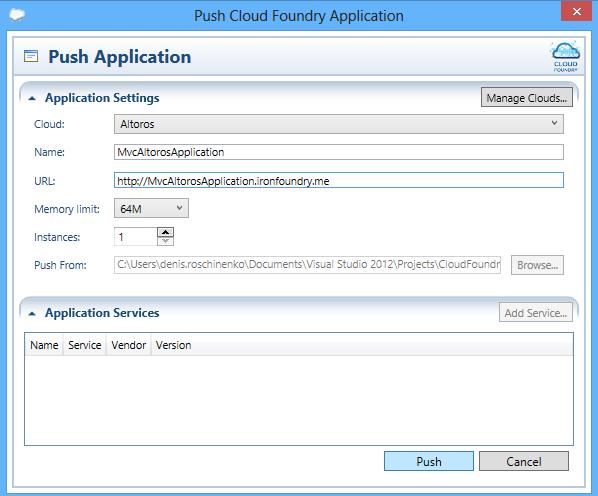The width and height of the screenshot is (598, 496).
Task: Sort services by Service column header
Action: click(85, 345)
